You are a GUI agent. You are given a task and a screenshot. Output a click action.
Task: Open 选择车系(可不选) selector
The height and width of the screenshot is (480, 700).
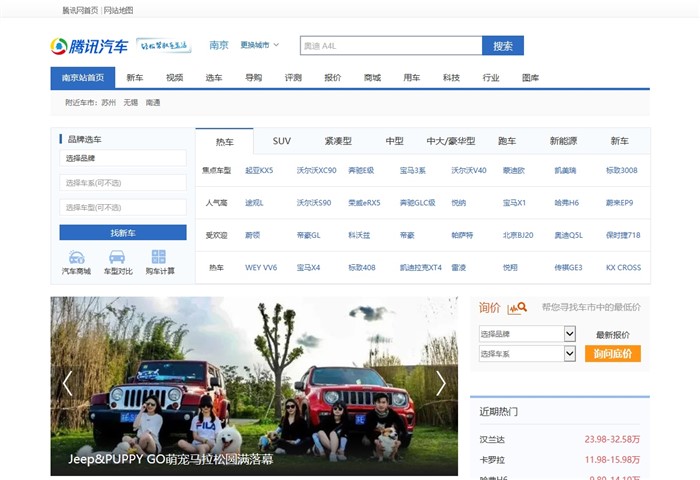click(x=123, y=183)
